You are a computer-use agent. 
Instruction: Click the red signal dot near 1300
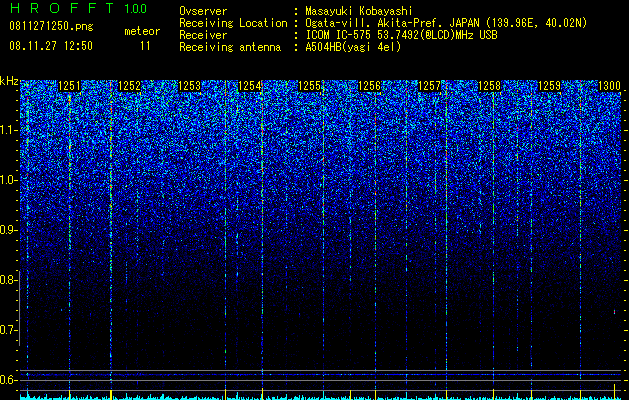(x=615, y=312)
